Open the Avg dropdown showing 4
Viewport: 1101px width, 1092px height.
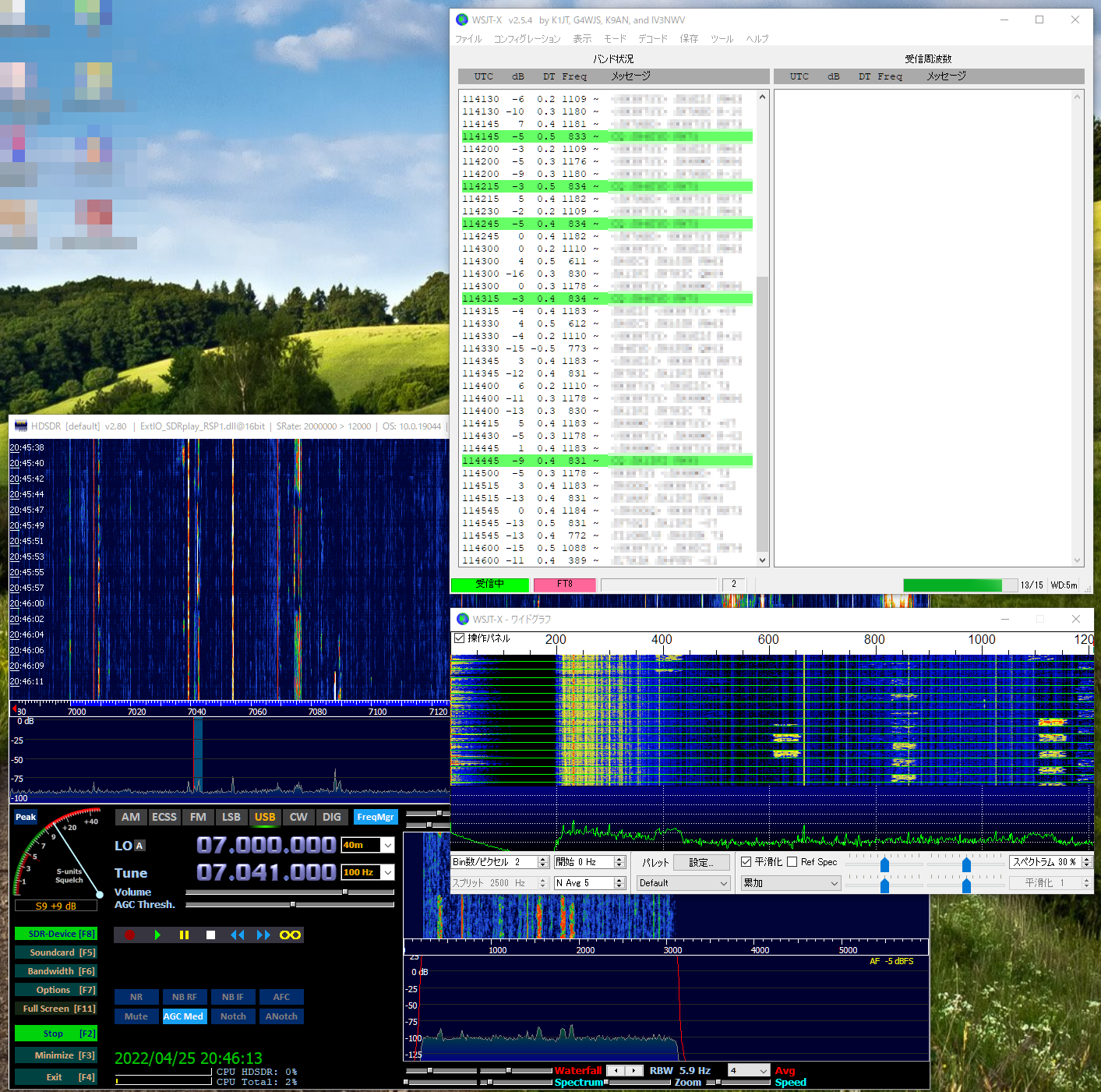(x=749, y=1071)
